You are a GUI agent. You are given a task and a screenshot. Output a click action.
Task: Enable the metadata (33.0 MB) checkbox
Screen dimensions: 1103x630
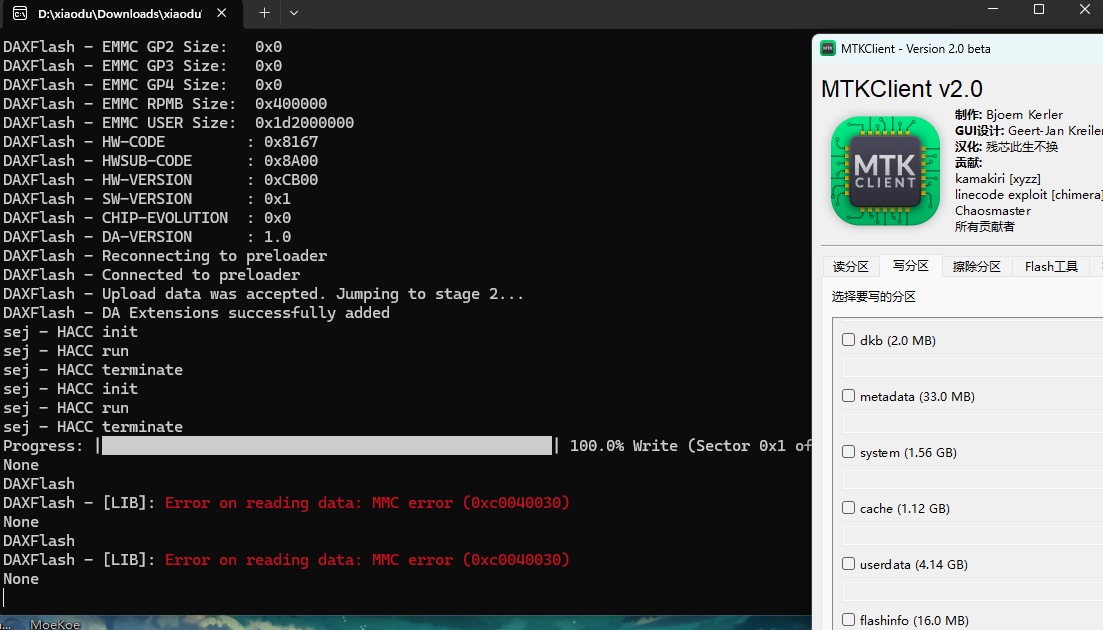(848, 396)
